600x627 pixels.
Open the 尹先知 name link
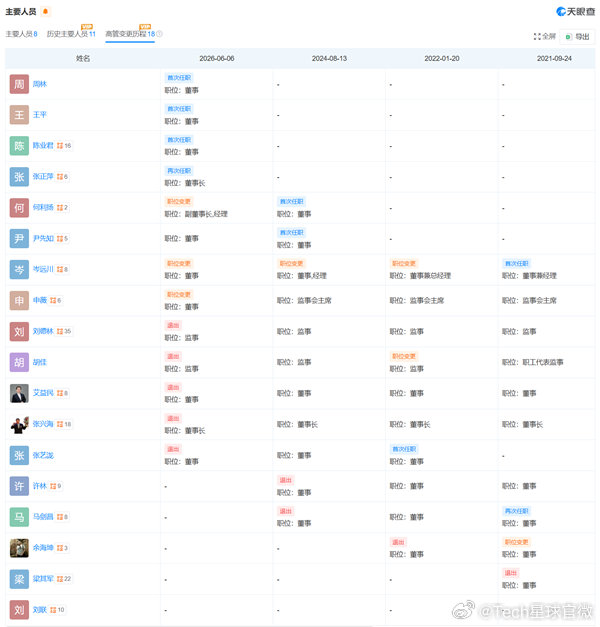click(x=43, y=238)
